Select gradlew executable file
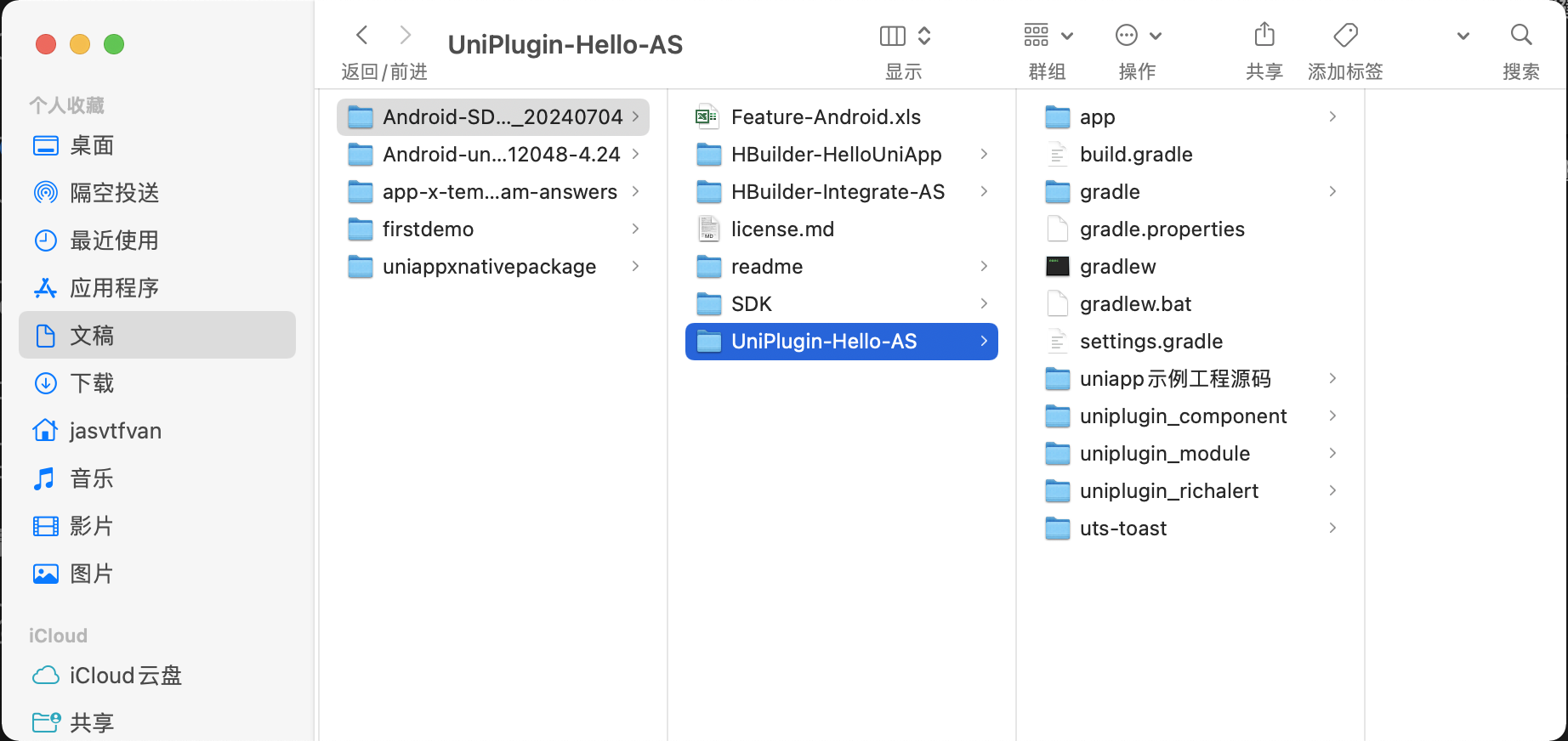The height and width of the screenshot is (741, 1568). point(1190,267)
